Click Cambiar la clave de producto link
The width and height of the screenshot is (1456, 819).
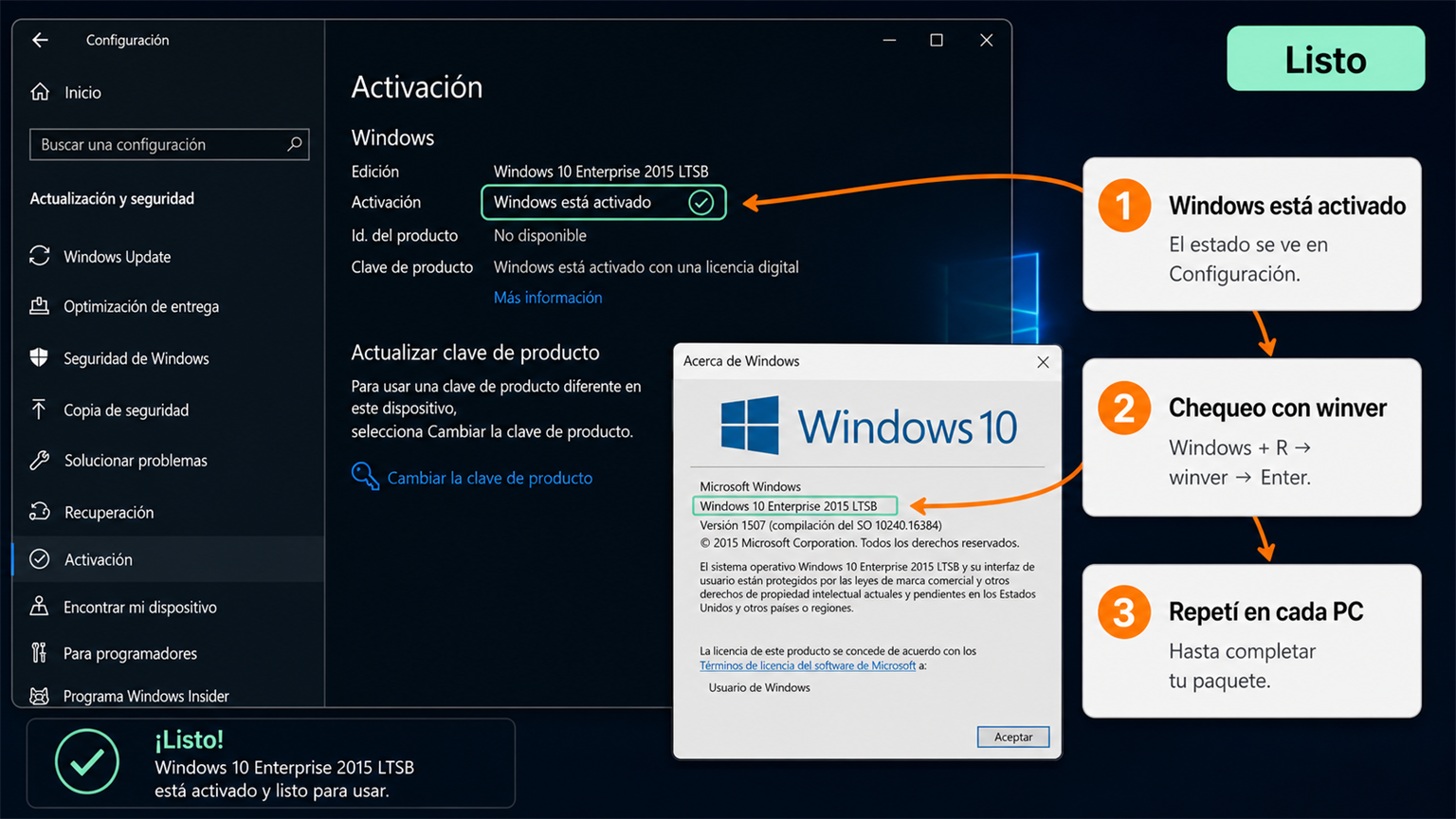click(490, 478)
